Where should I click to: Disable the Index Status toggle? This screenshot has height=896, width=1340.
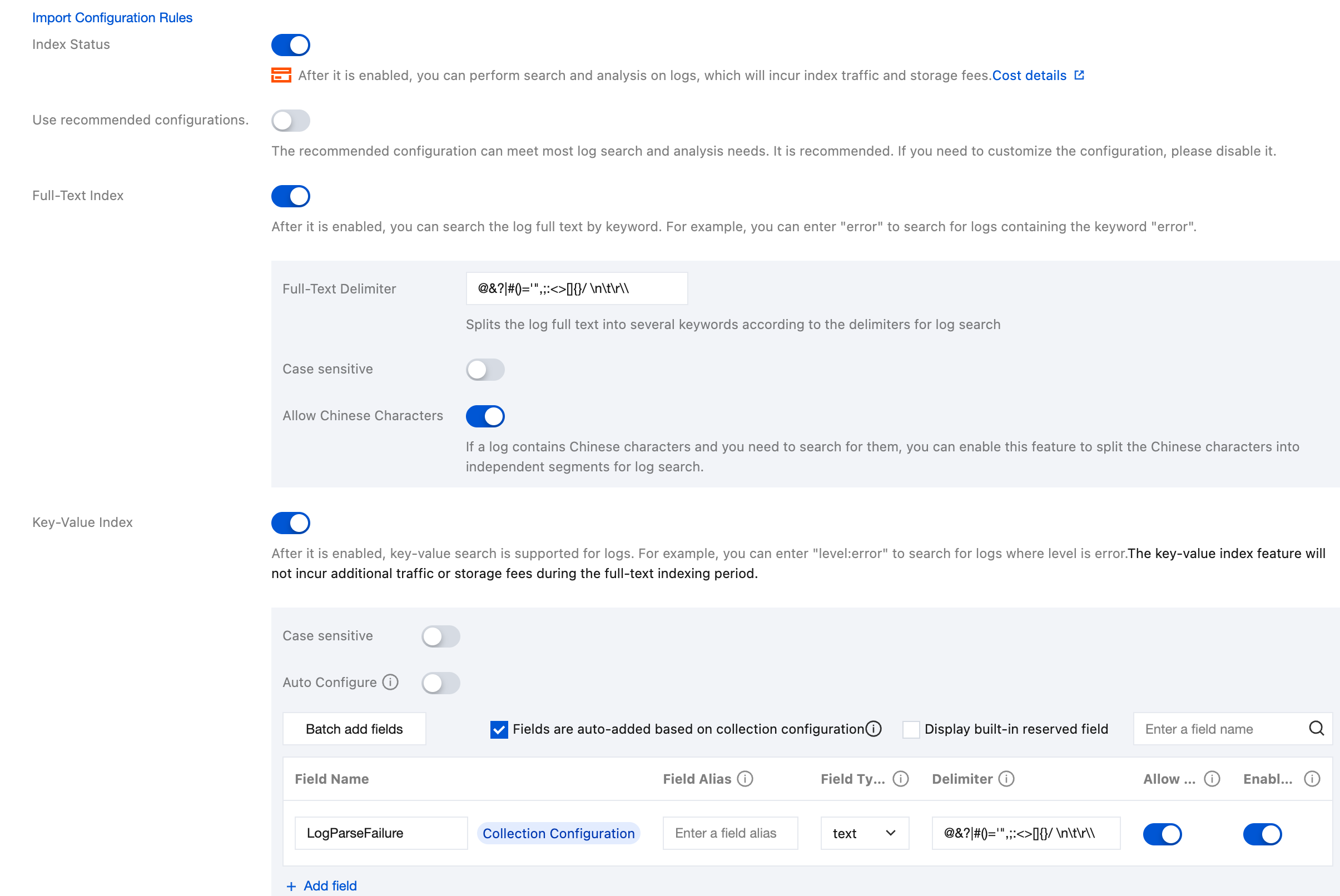(291, 45)
